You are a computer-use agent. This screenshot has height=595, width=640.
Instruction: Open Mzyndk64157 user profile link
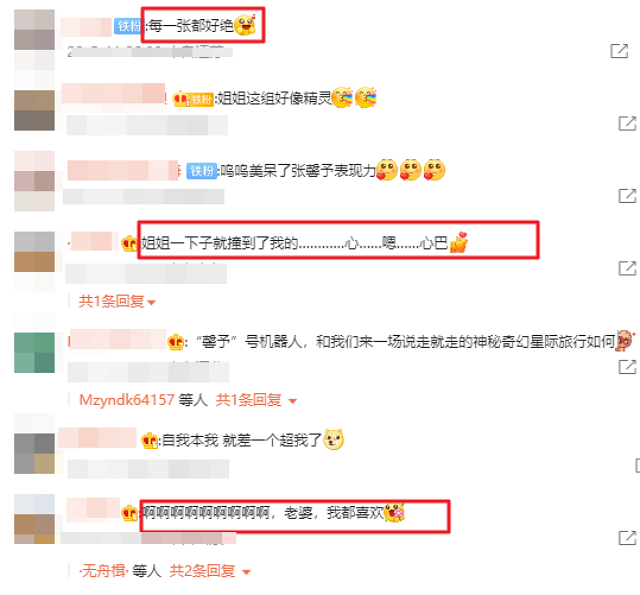click(x=127, y=400)
